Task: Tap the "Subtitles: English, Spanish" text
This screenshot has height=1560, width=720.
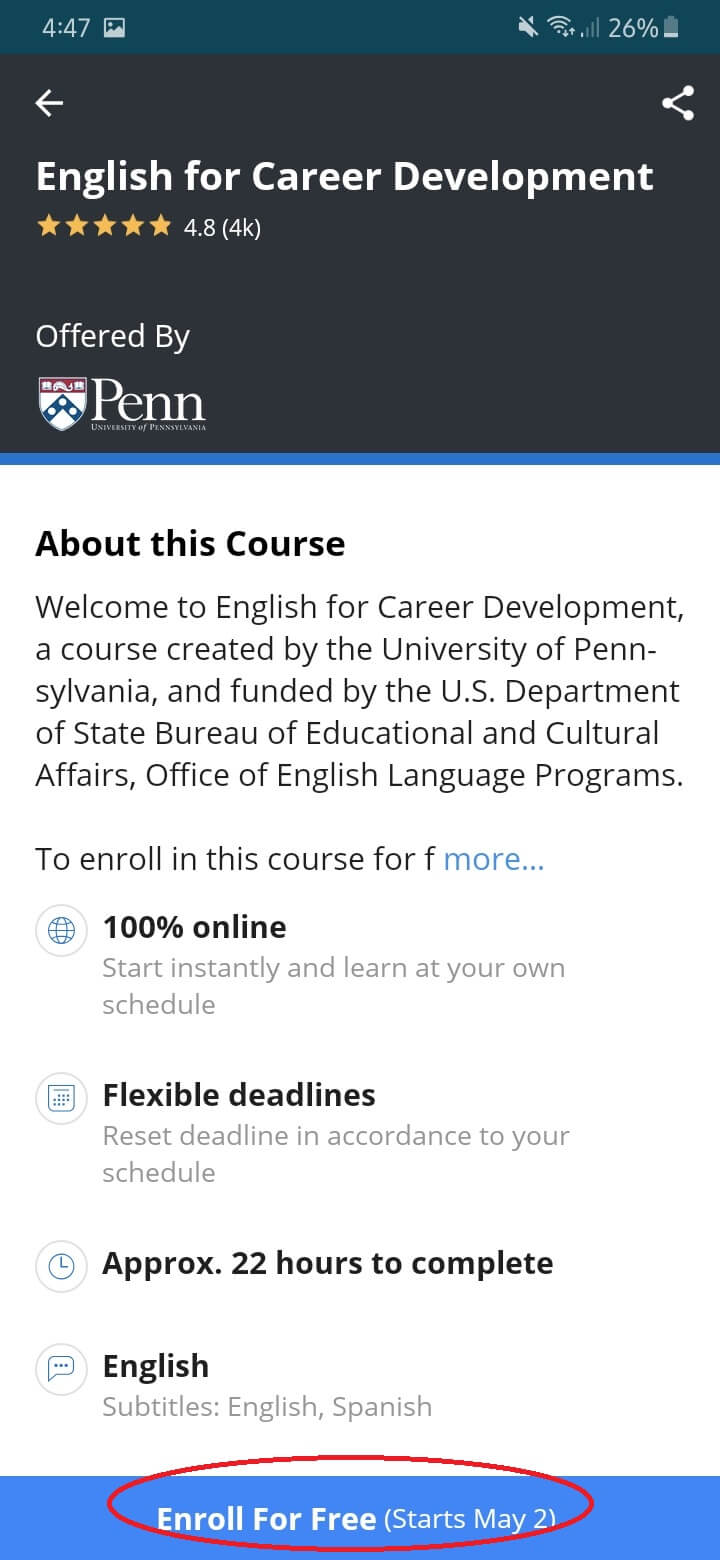Action: pos(267,1406)
